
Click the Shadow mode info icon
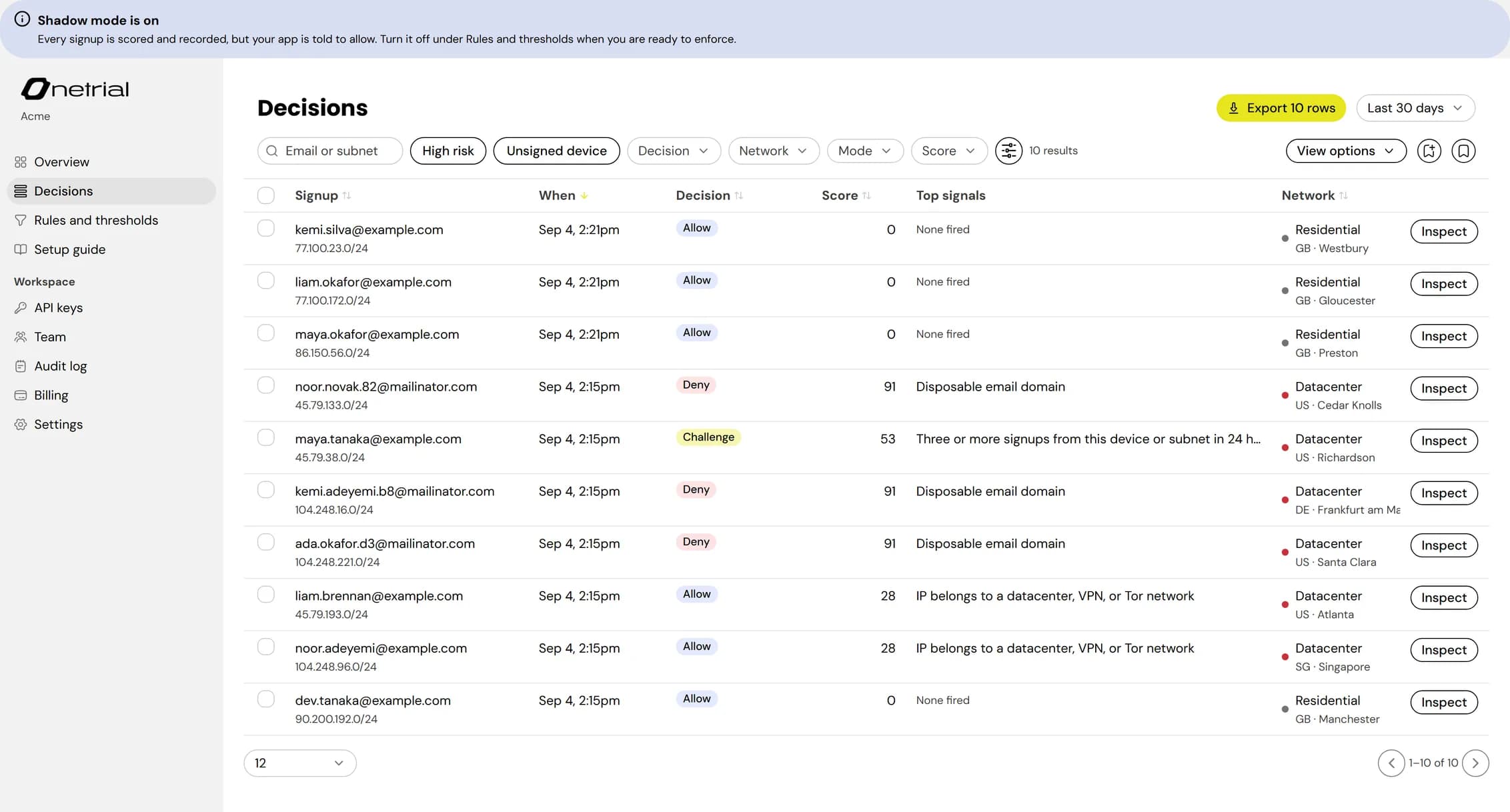coord(22,19)
